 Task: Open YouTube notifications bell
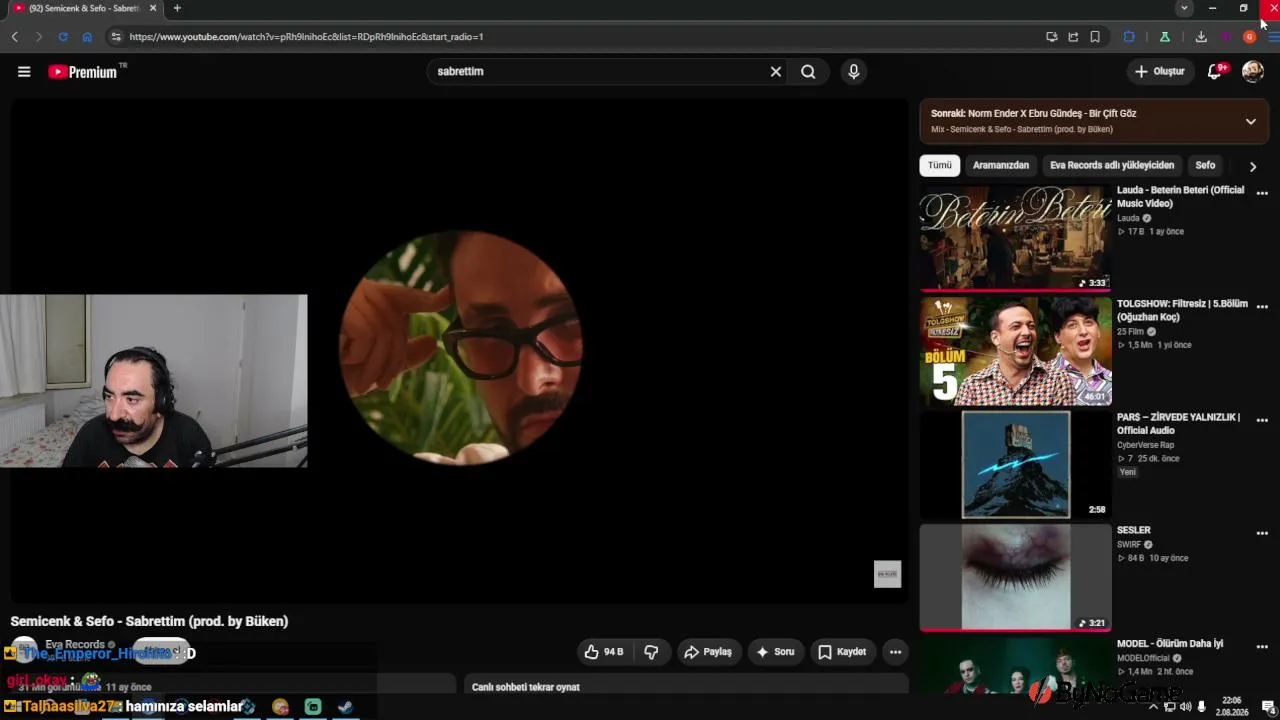point(1215,71)
